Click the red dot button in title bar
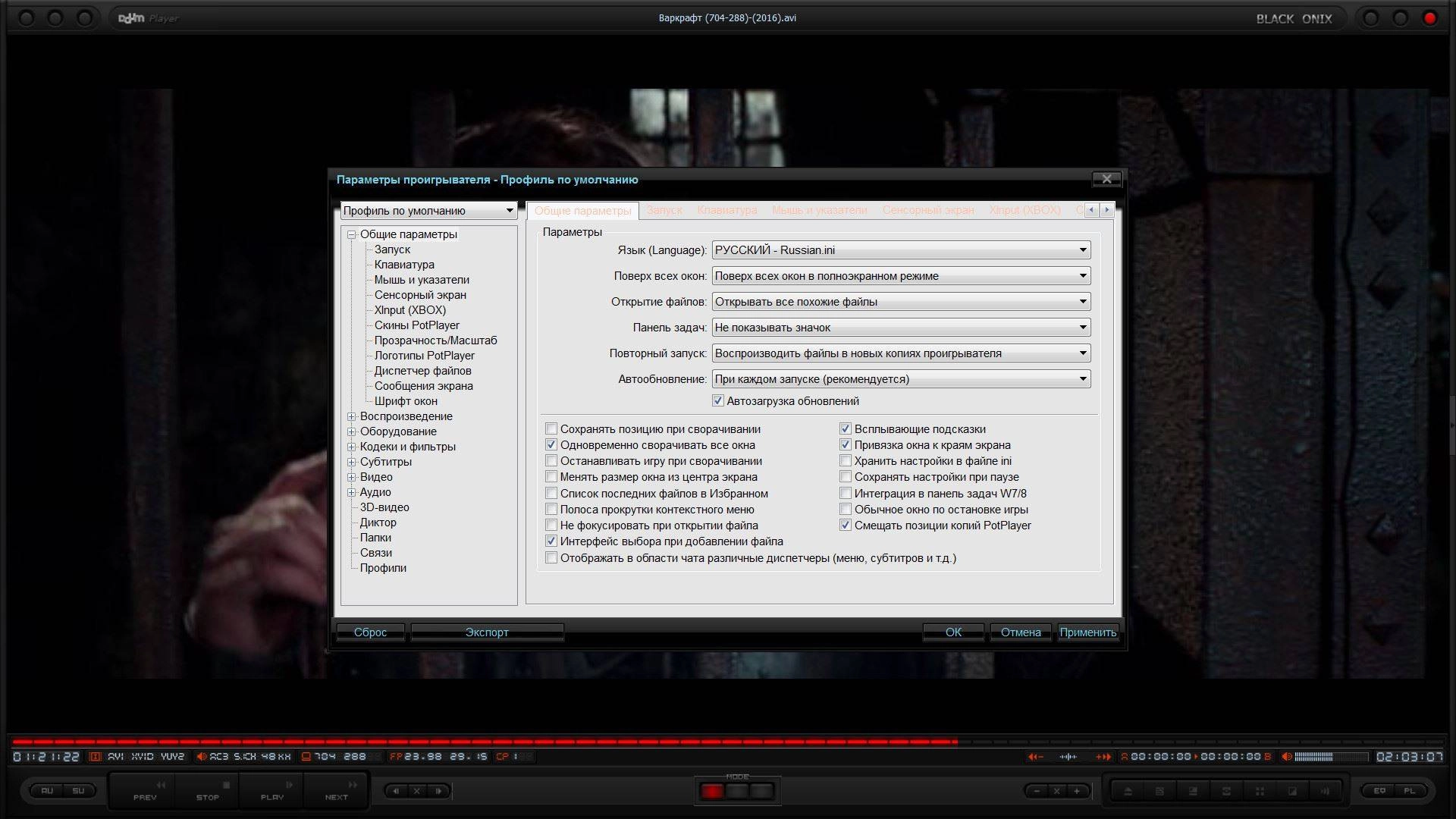Viewport: 1456px width, 819px height. (x=1429, y=18)
